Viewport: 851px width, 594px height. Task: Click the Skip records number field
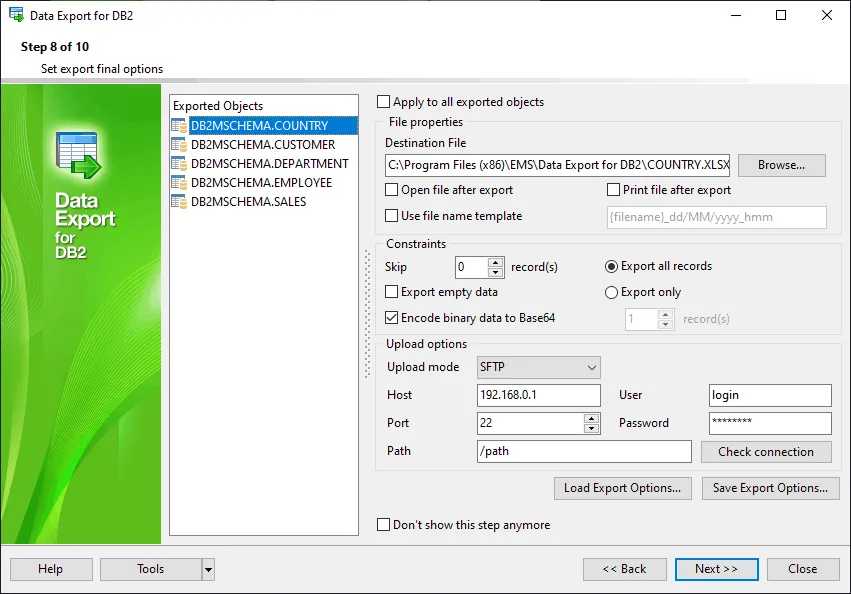coord(472,267)
